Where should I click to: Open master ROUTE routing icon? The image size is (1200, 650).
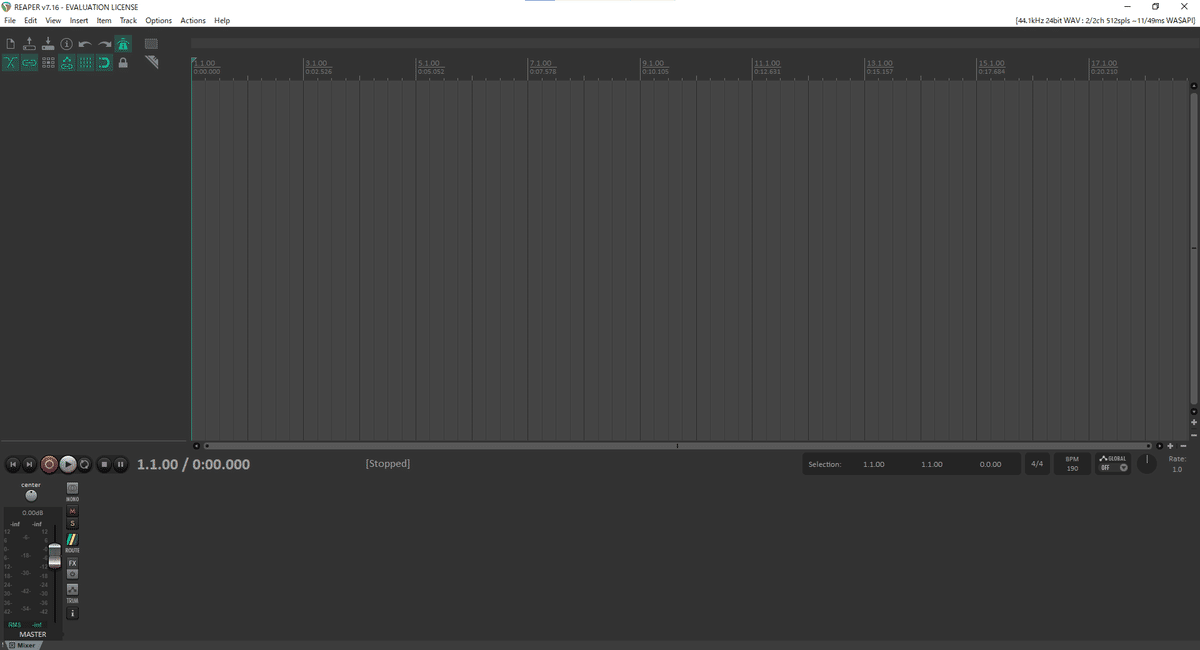point(72,541)
